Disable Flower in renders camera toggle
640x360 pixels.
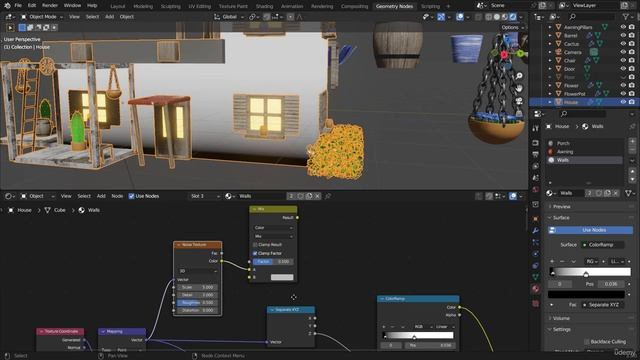click(x=632, y=85)
